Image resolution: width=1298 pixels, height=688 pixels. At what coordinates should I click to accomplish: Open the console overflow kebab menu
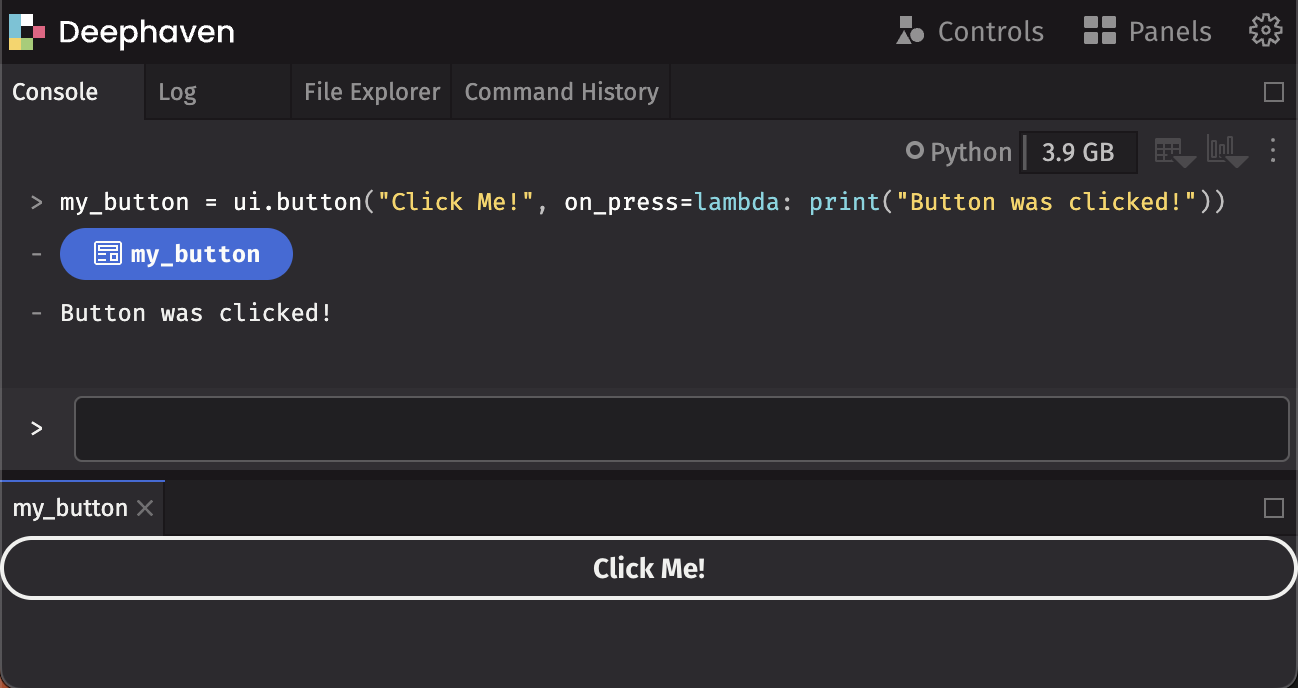click(x=1272, y=150)
